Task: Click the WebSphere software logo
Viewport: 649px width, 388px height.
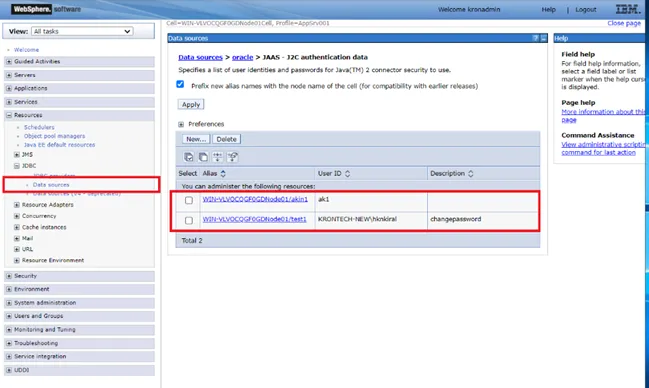Action: [x=46, y=9]
